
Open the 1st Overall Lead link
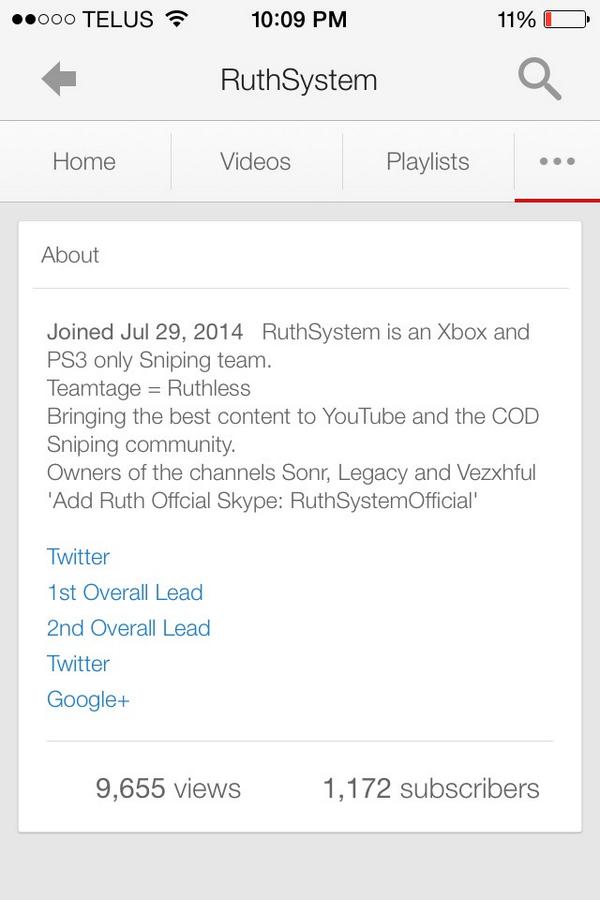pyautogui.click(x=125, y=592)
